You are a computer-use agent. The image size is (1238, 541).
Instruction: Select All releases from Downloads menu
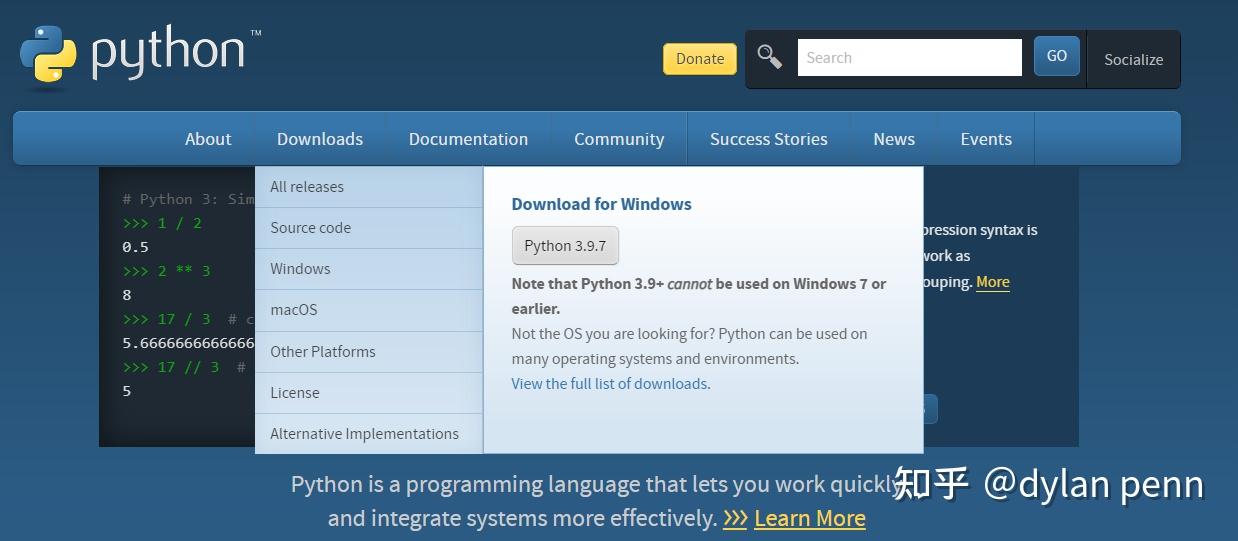pos(307,187)
